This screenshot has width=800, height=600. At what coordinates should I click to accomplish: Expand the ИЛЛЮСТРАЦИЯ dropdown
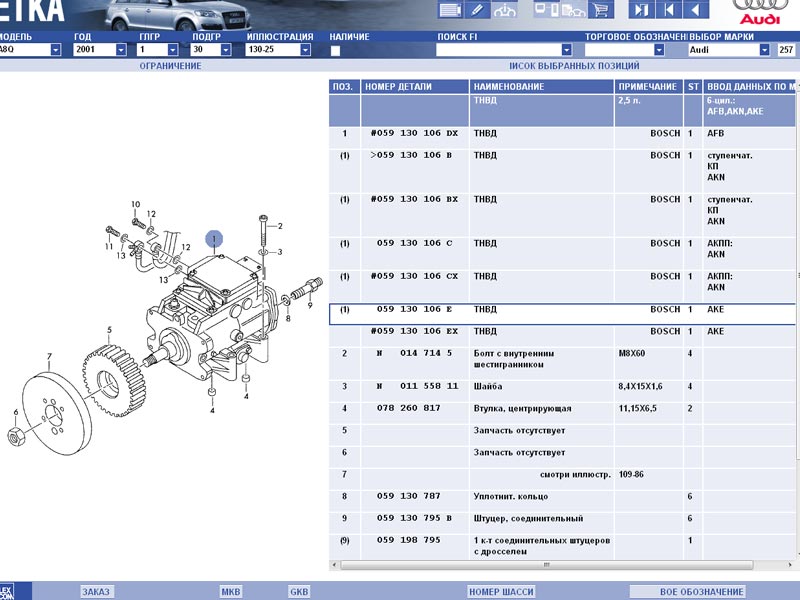point(307,49)
